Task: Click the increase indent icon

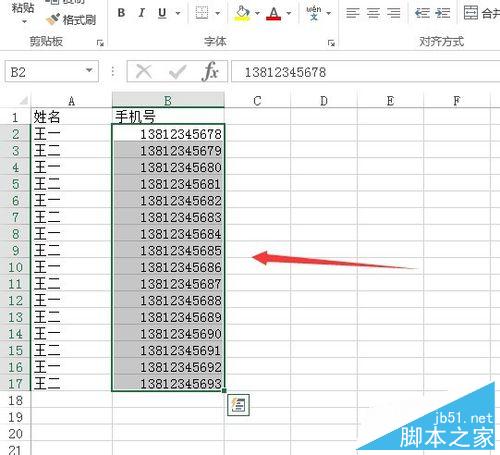Action: pos(442,13)
